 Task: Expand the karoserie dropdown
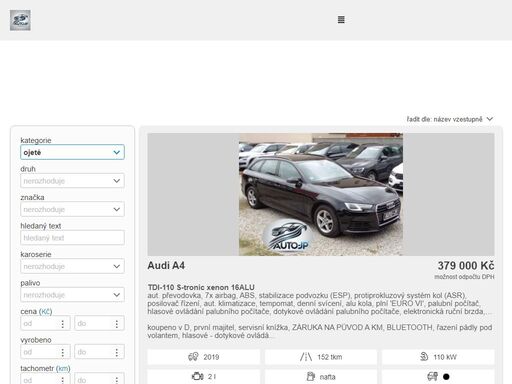click(x=72, y=266)
